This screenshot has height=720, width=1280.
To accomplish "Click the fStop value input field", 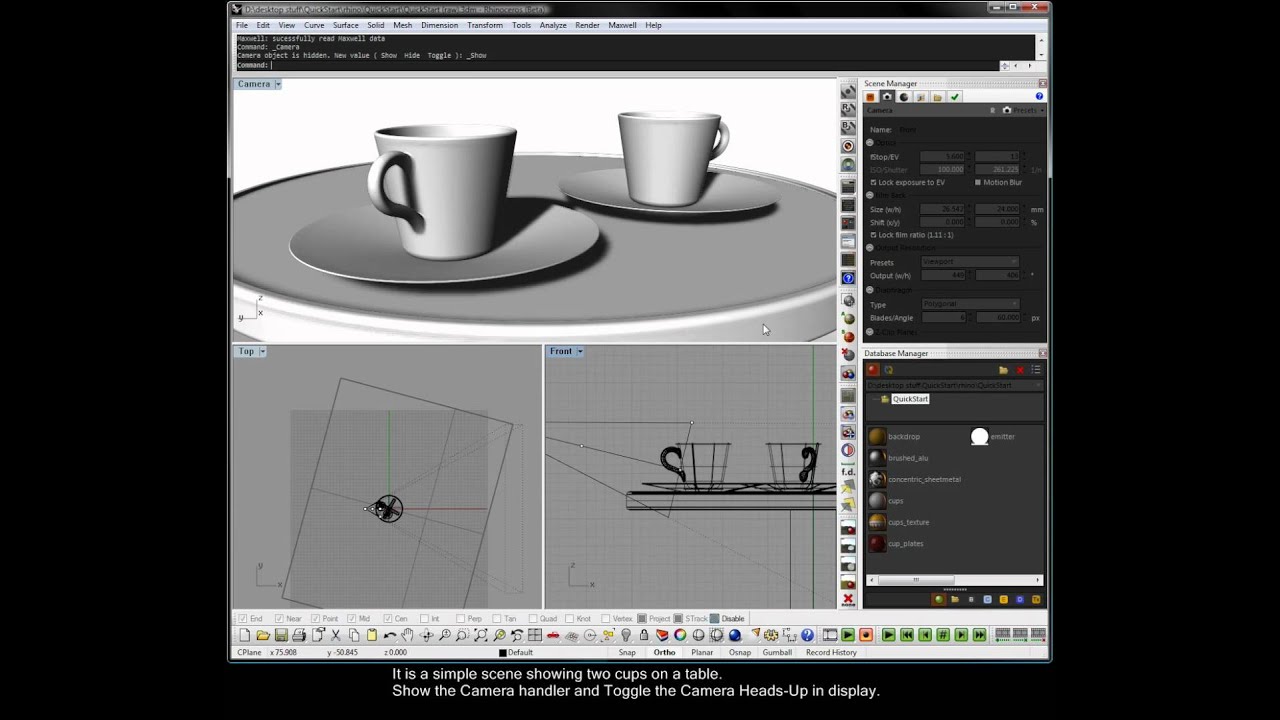I will pyautogui.click(x=943, y=156).
